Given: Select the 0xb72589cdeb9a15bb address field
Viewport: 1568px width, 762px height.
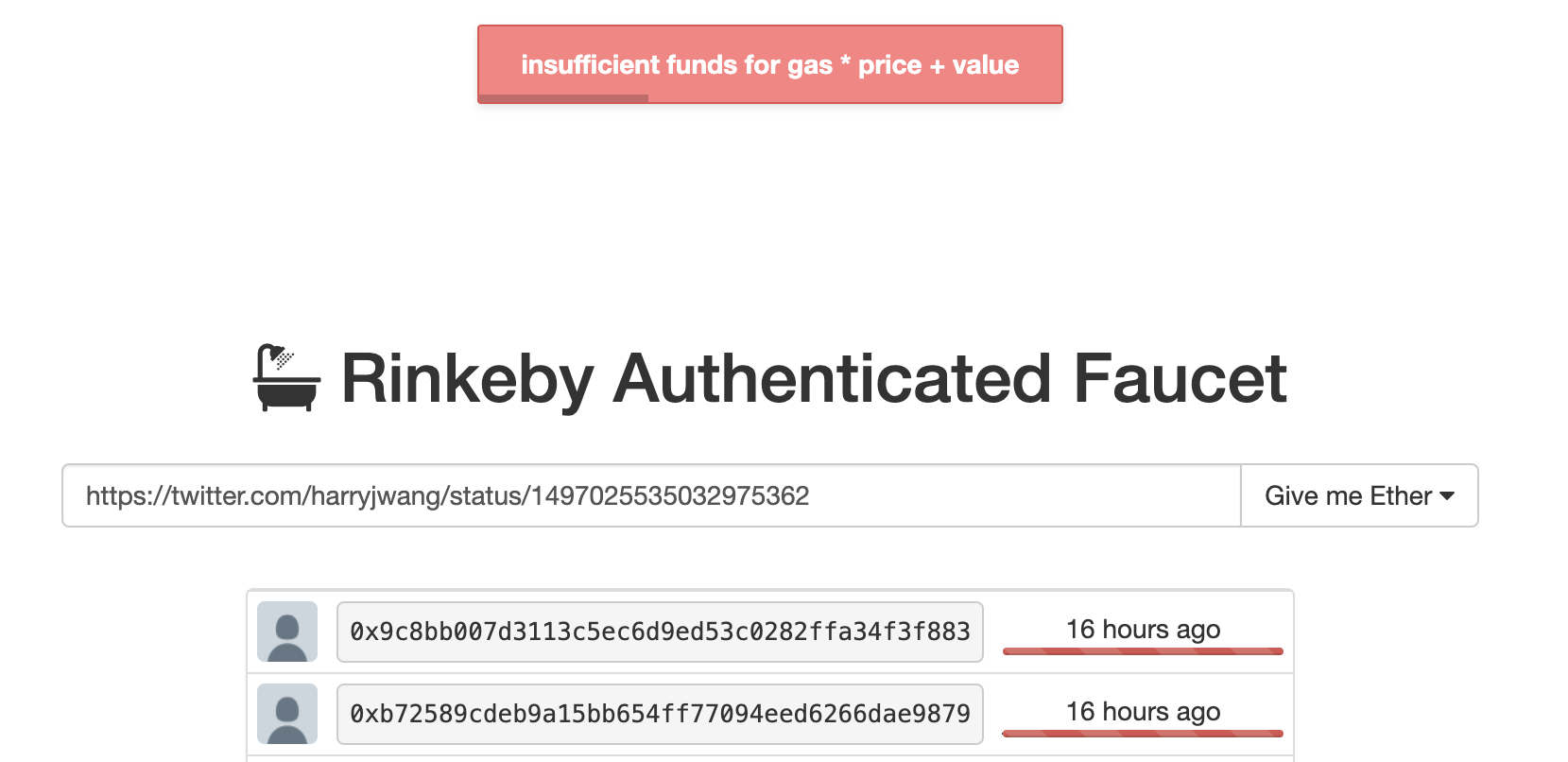Looking at the screenshot, I should point(660,714).
